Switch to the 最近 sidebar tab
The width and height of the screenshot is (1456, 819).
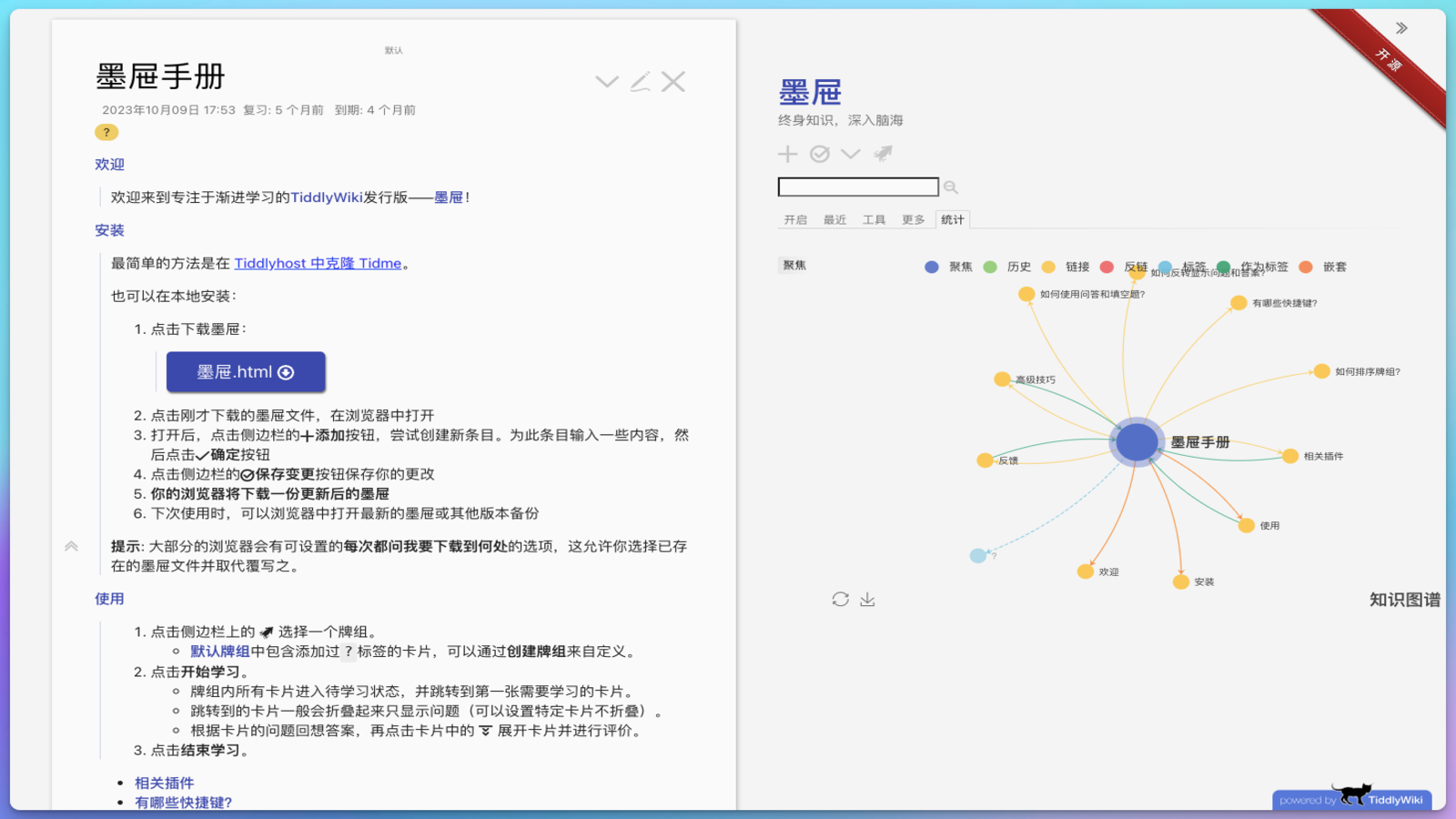[x=834, y=219]
